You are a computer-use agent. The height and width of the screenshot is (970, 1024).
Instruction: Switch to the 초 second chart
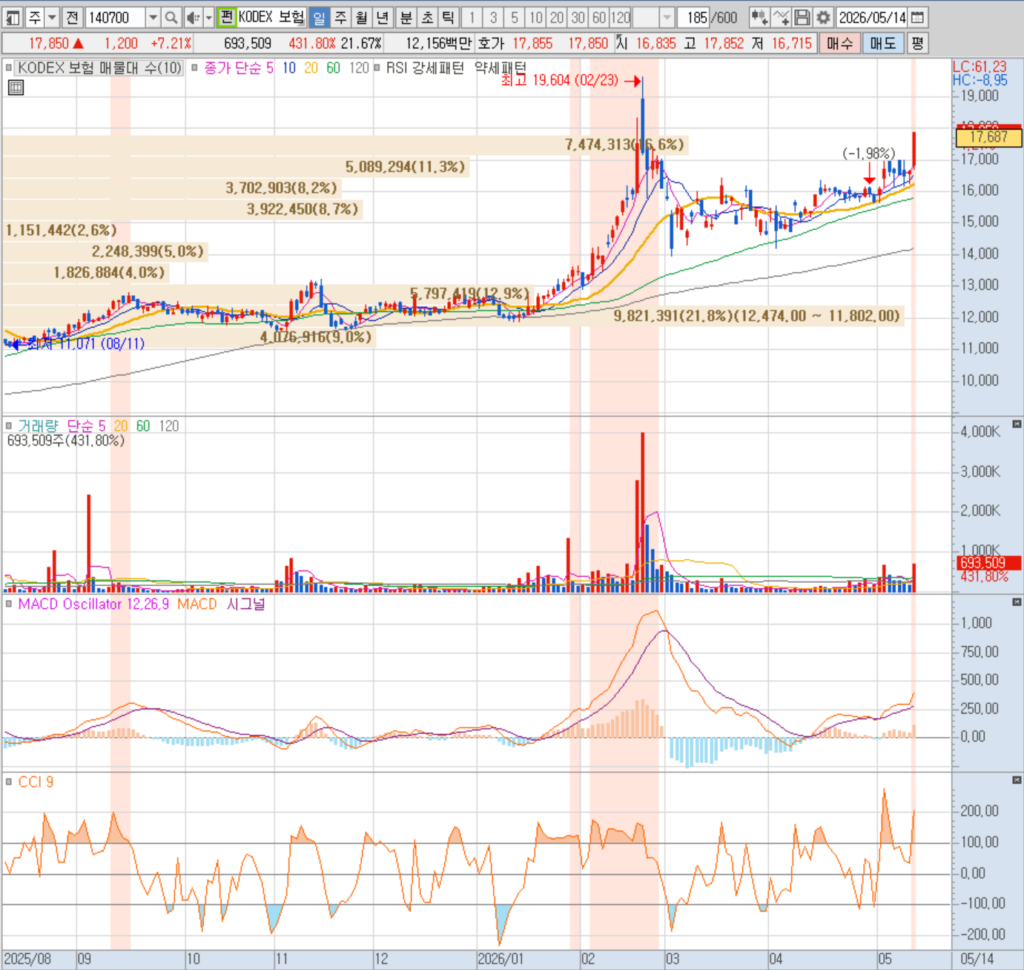pyautogui.click(x=427, y=18)
